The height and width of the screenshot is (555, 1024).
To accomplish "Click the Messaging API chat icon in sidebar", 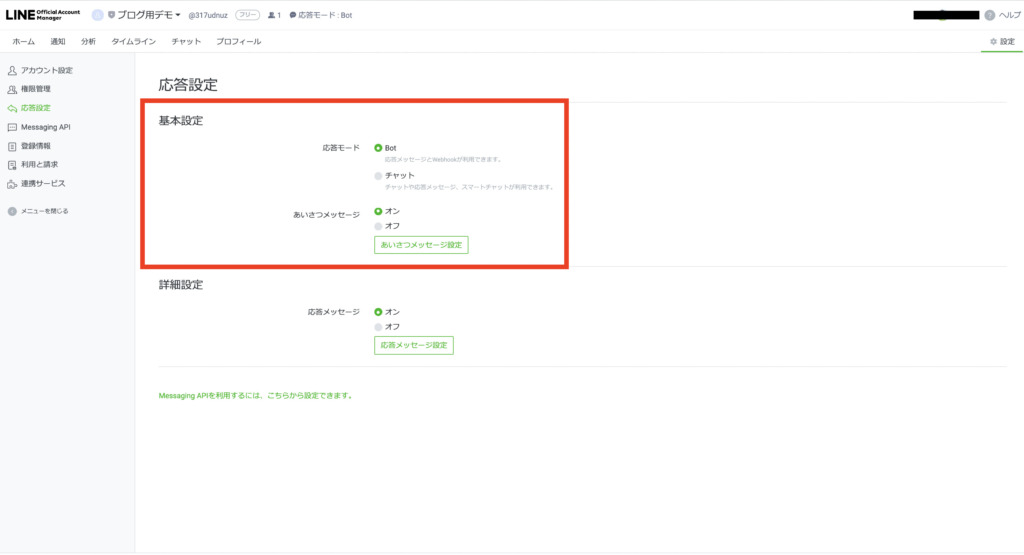I will [12, 128].
